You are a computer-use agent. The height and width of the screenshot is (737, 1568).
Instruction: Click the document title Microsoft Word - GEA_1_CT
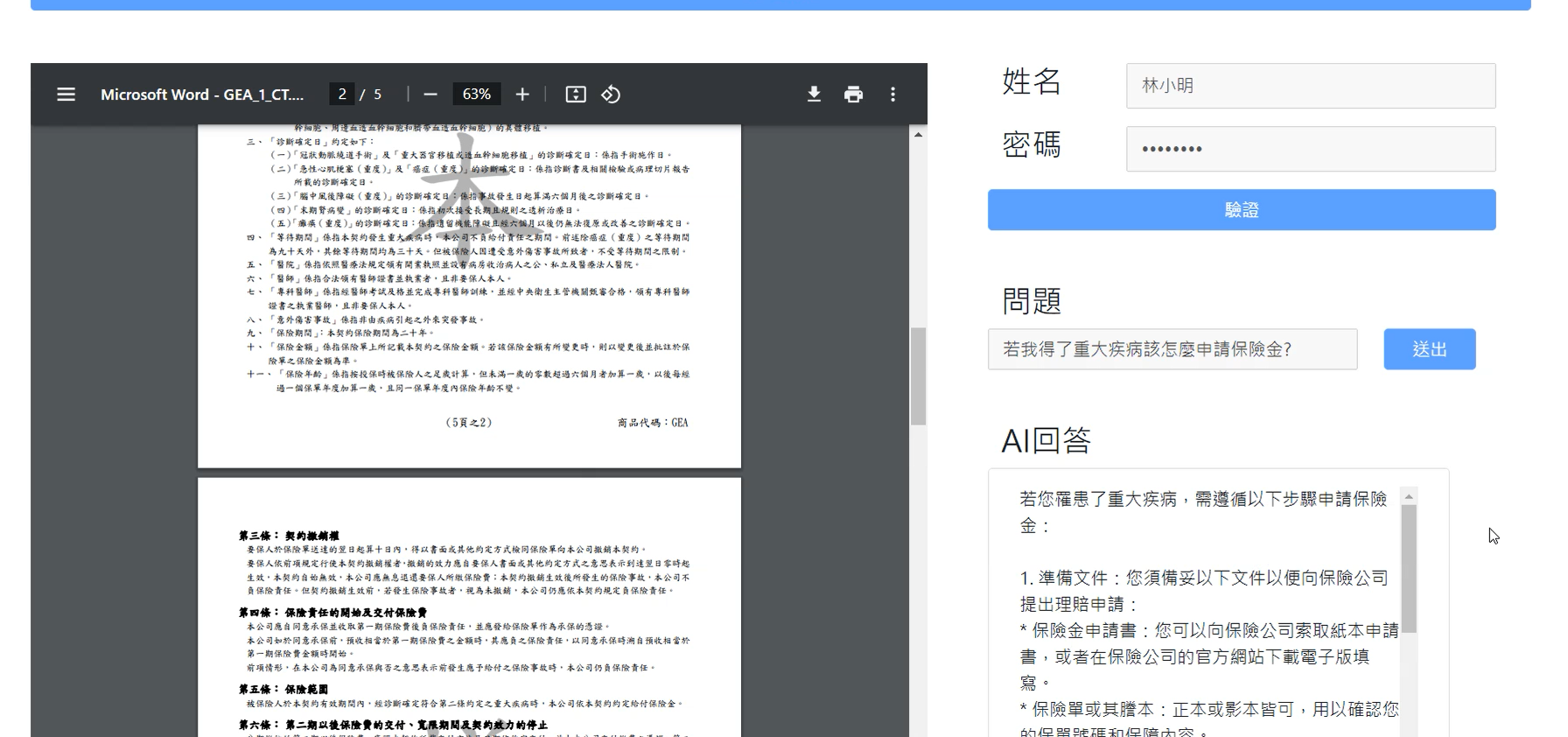(202, 95)
